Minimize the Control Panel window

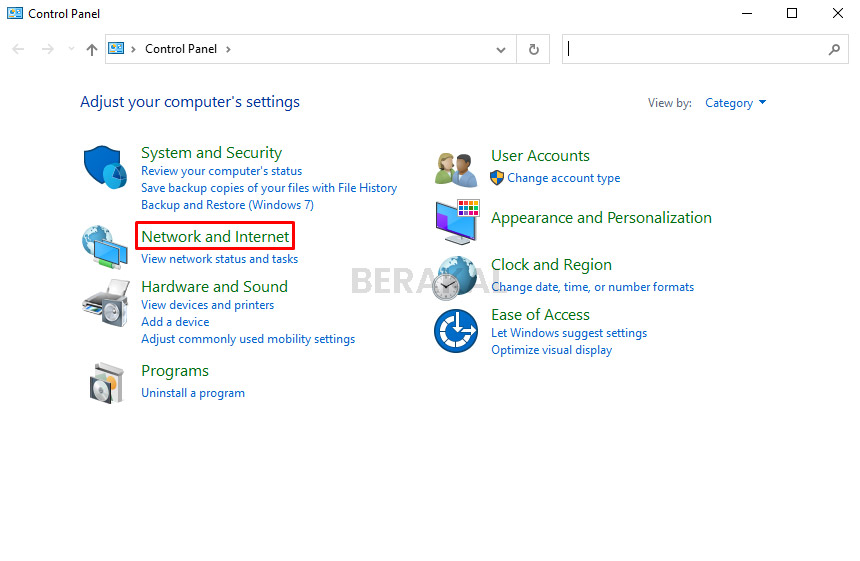coord(746,13)
